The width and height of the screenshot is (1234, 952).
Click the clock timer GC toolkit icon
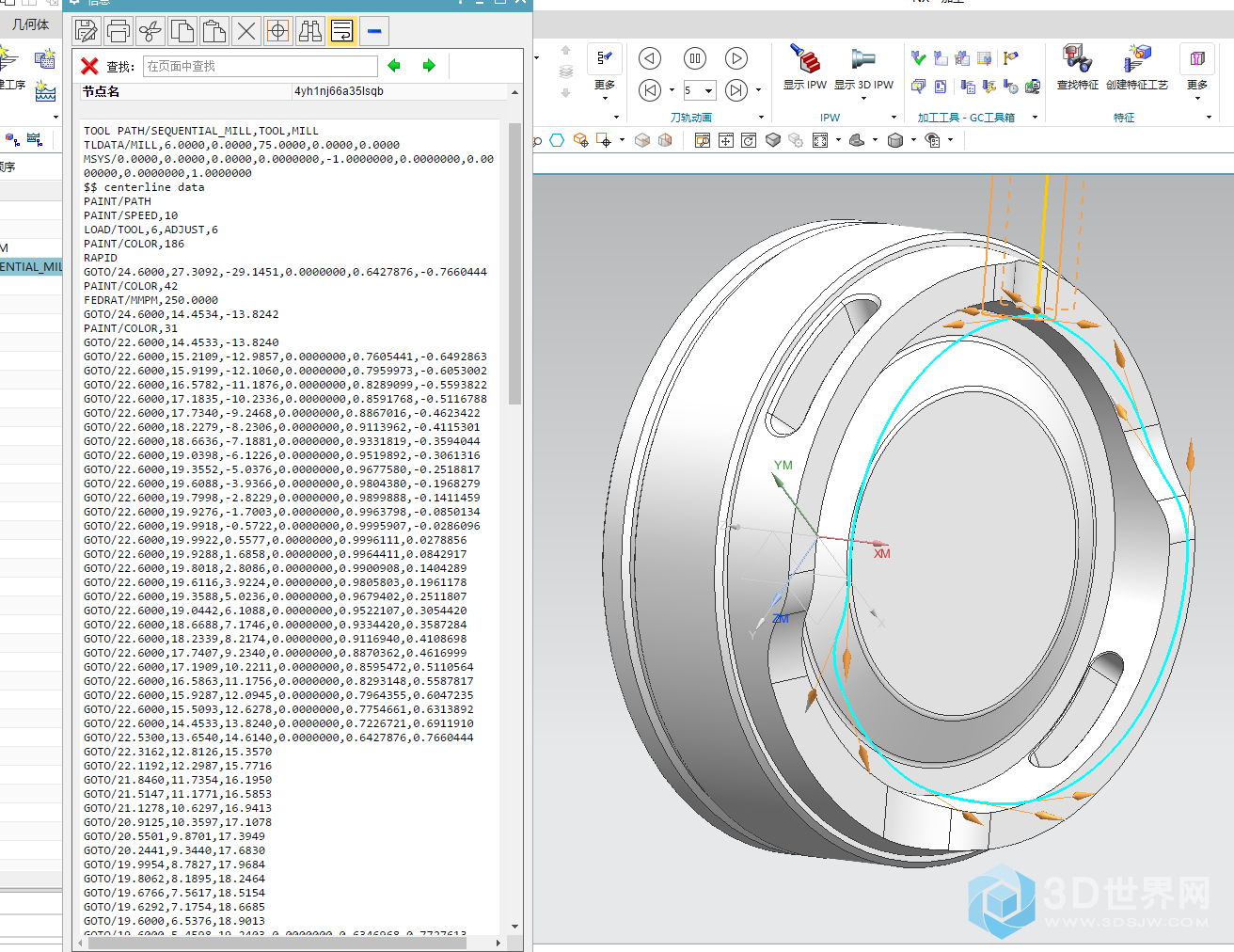click(1010, 87)
